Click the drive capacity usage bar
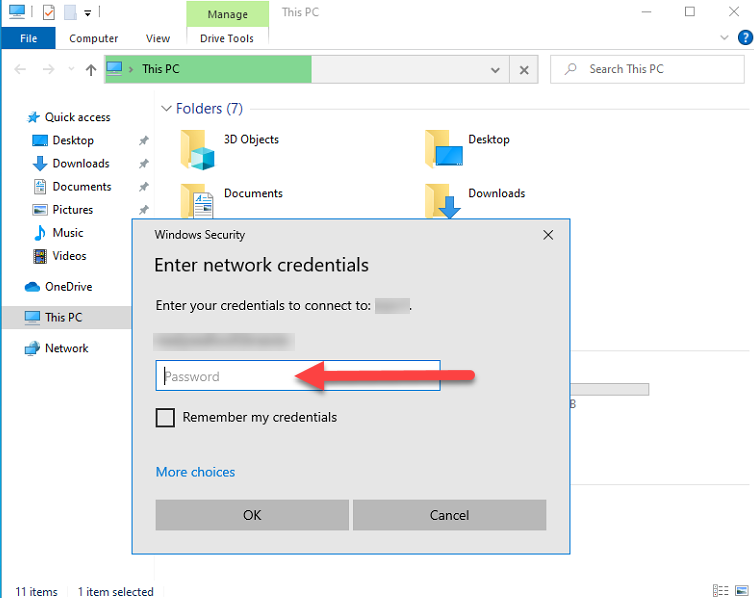The width and height of the screenshot is (754, 598). click(x=609, y=389)
